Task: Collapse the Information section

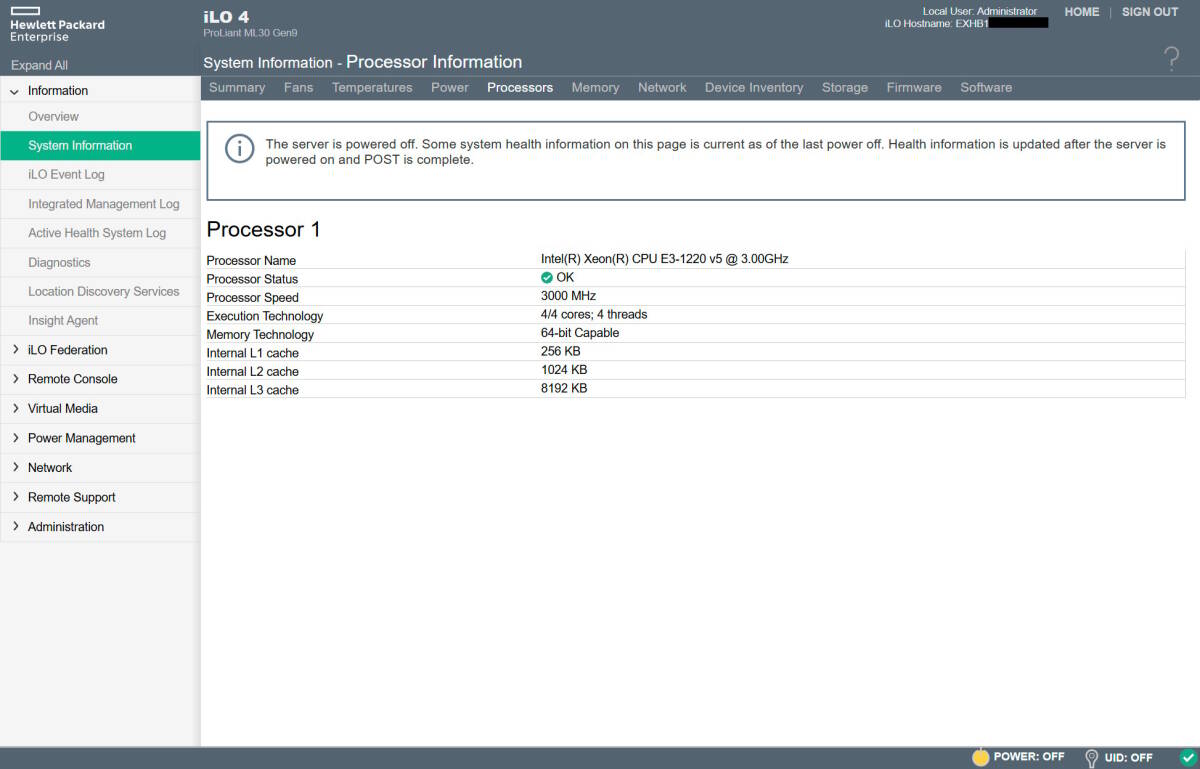Action: point(15,91)
